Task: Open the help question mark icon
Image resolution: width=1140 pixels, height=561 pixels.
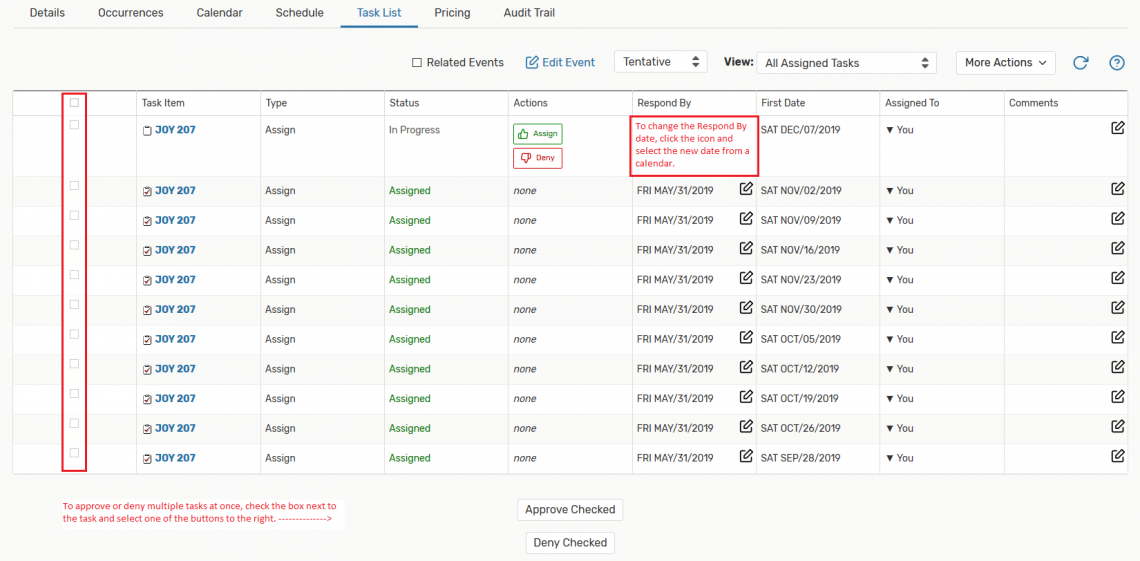Action: (1117, 63)
